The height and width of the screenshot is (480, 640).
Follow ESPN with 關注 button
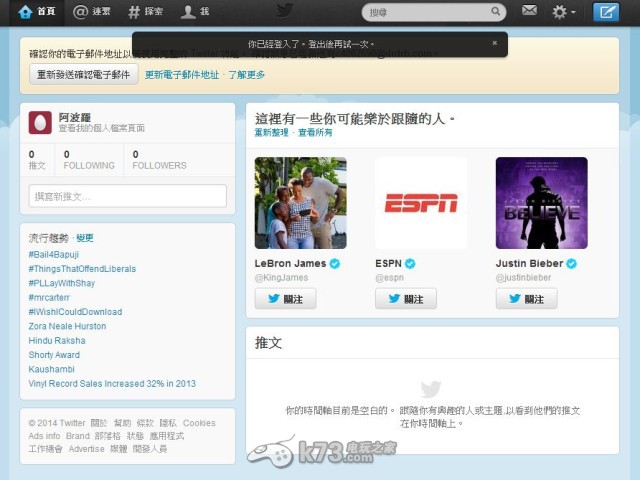coord(405,298)
